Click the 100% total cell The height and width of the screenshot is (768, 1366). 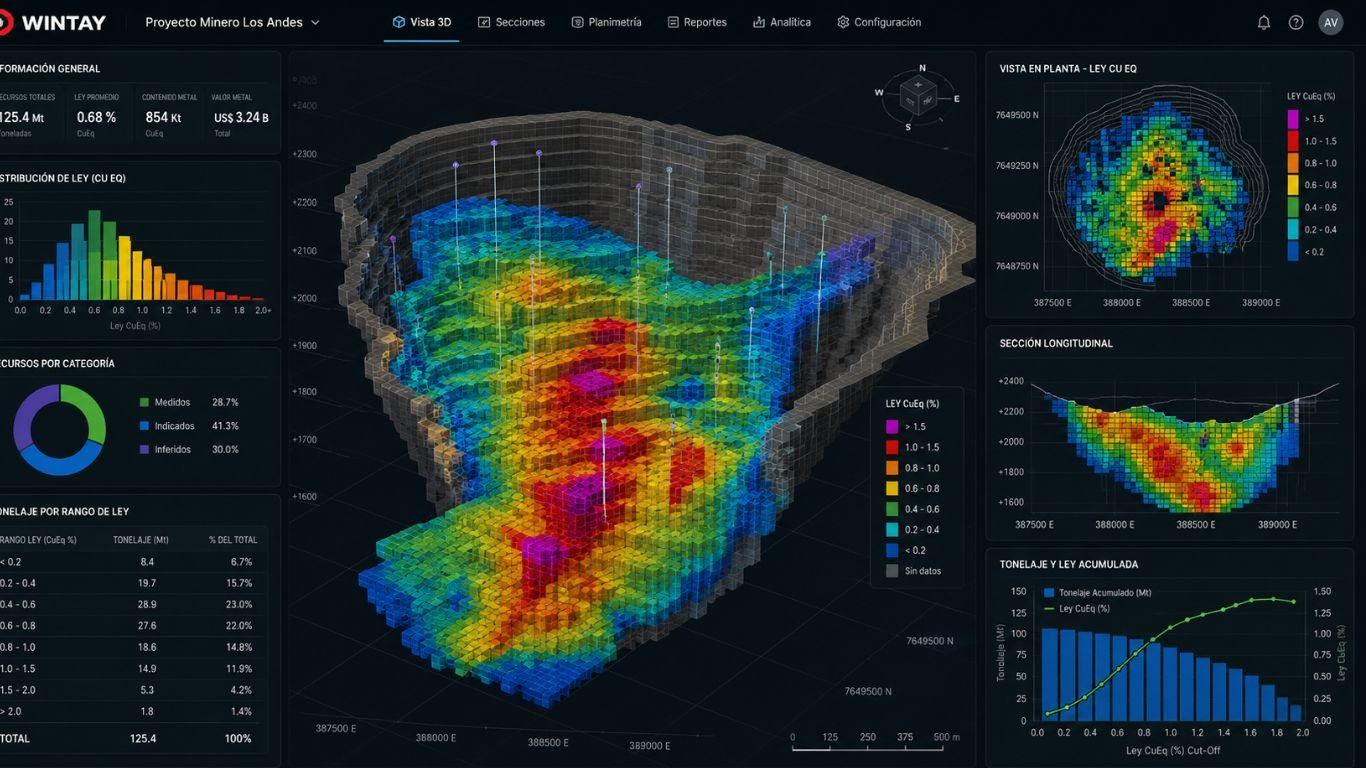tap(238, 738)
